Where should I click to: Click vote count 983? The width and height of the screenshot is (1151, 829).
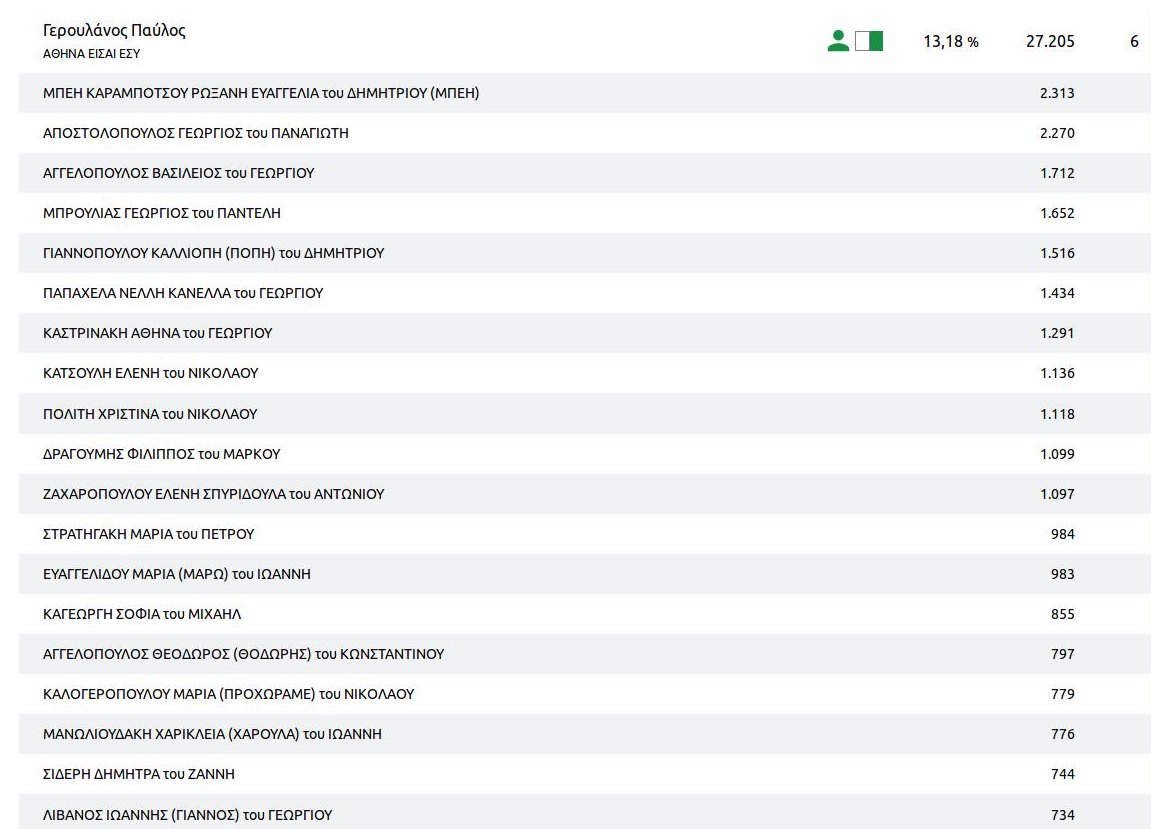click(1062, 574)
